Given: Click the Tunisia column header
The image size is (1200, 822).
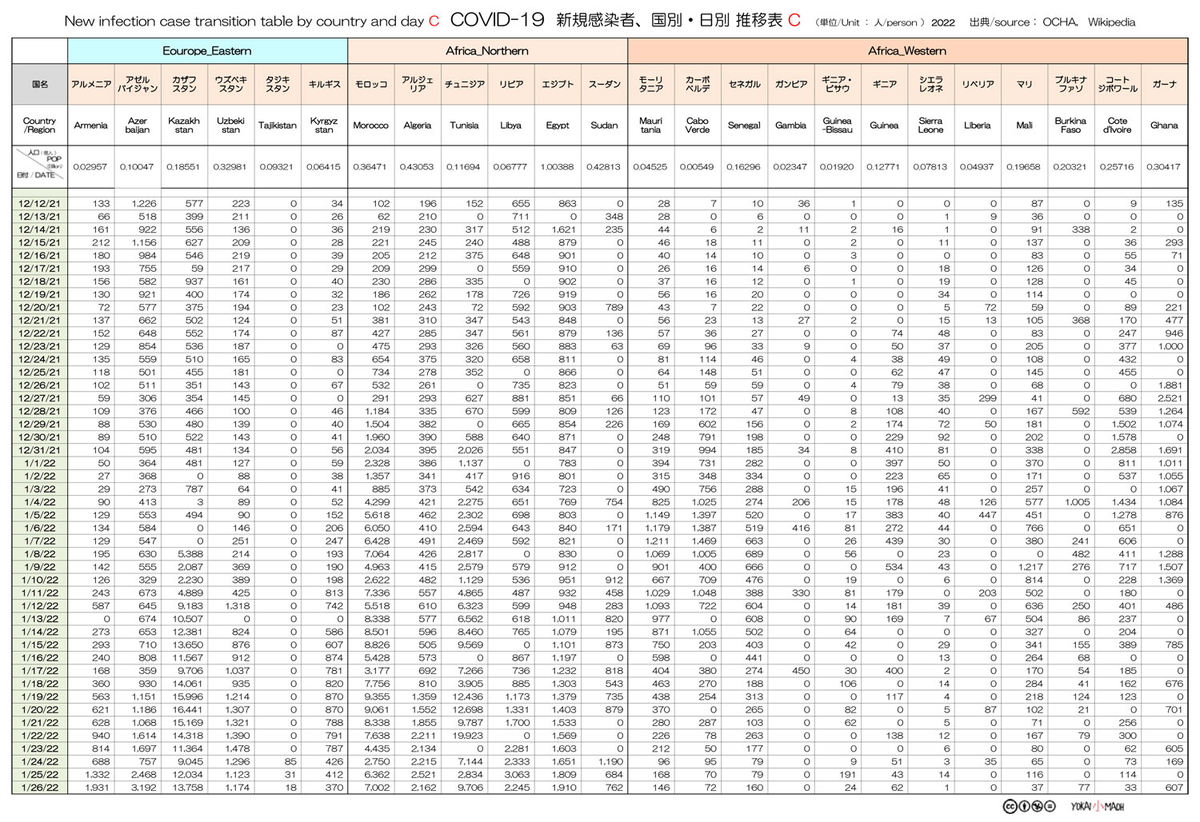Looking at the screenshot, I should tap(464, 125).
